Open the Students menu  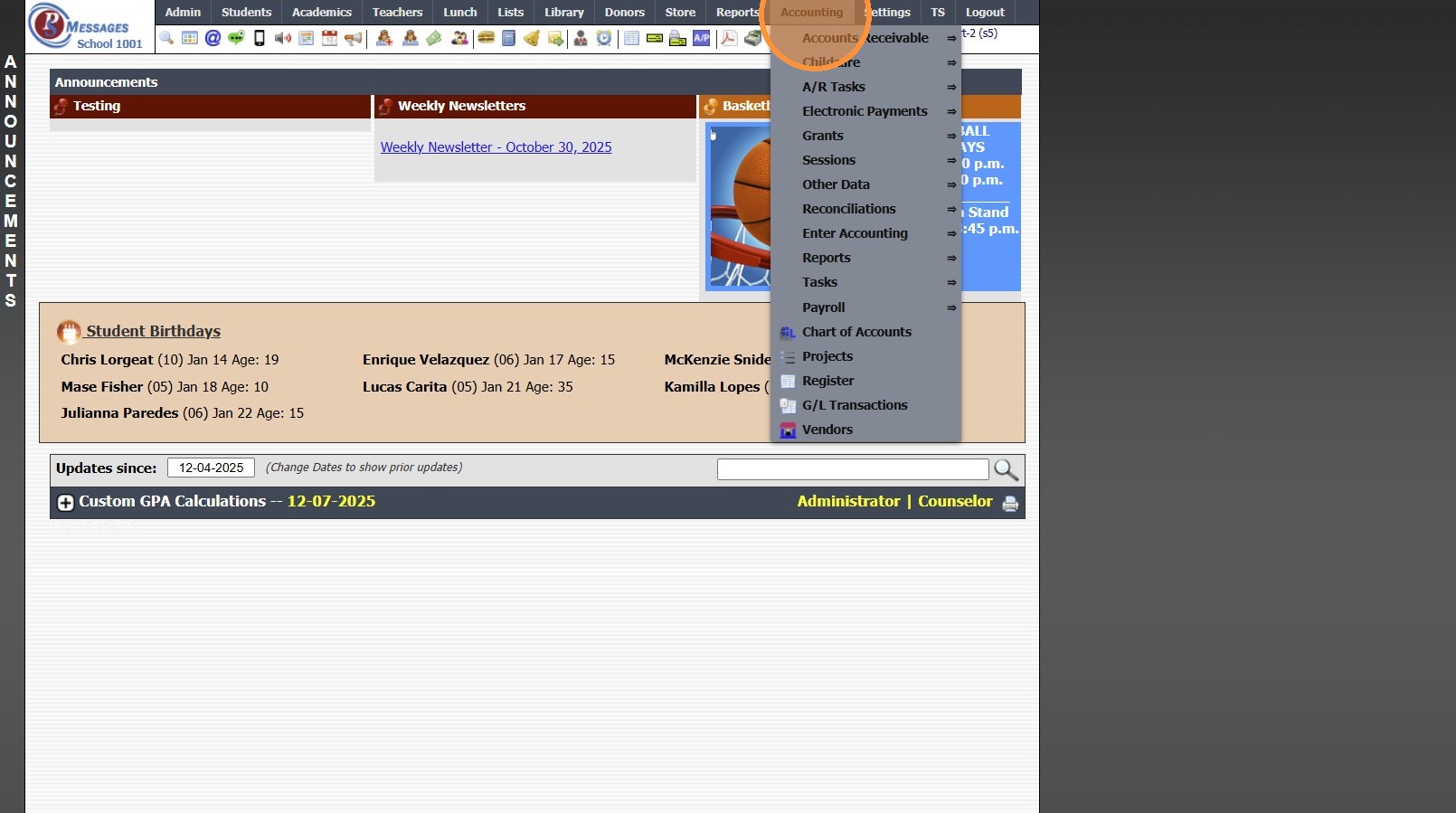point(246,13)
